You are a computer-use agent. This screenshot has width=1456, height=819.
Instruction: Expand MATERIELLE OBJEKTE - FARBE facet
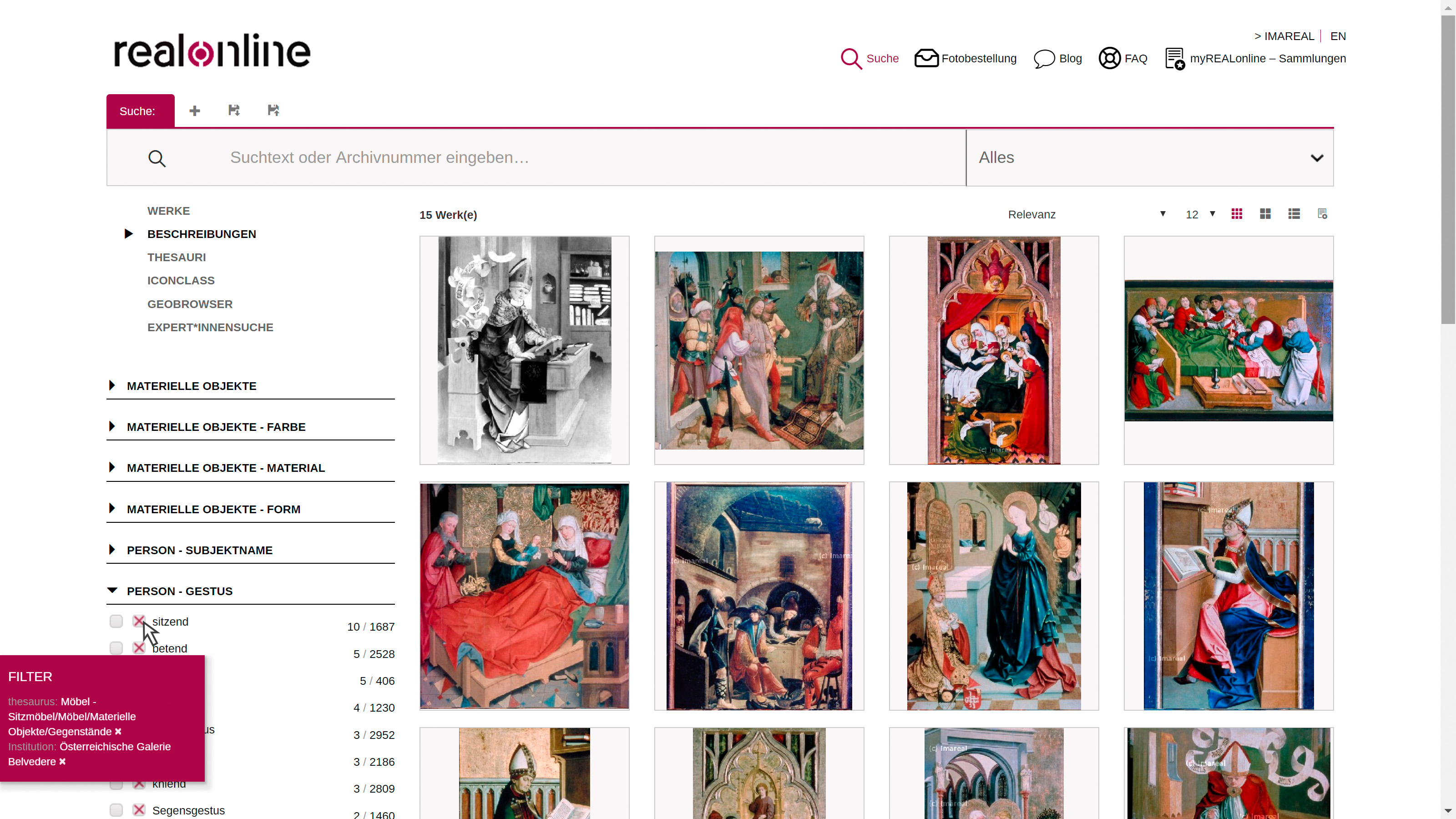[250, 427]
